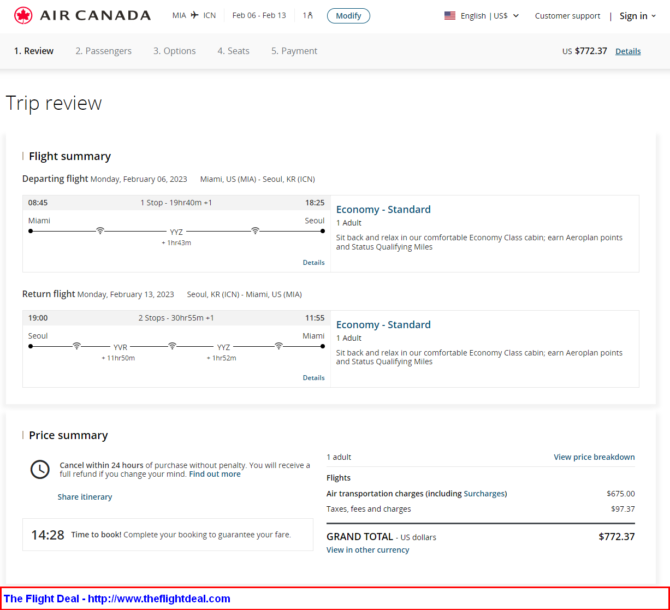The width and height of the screenshot is (670, 610).
Task: Open Details for the departing flight
Action: pos(314,262)
